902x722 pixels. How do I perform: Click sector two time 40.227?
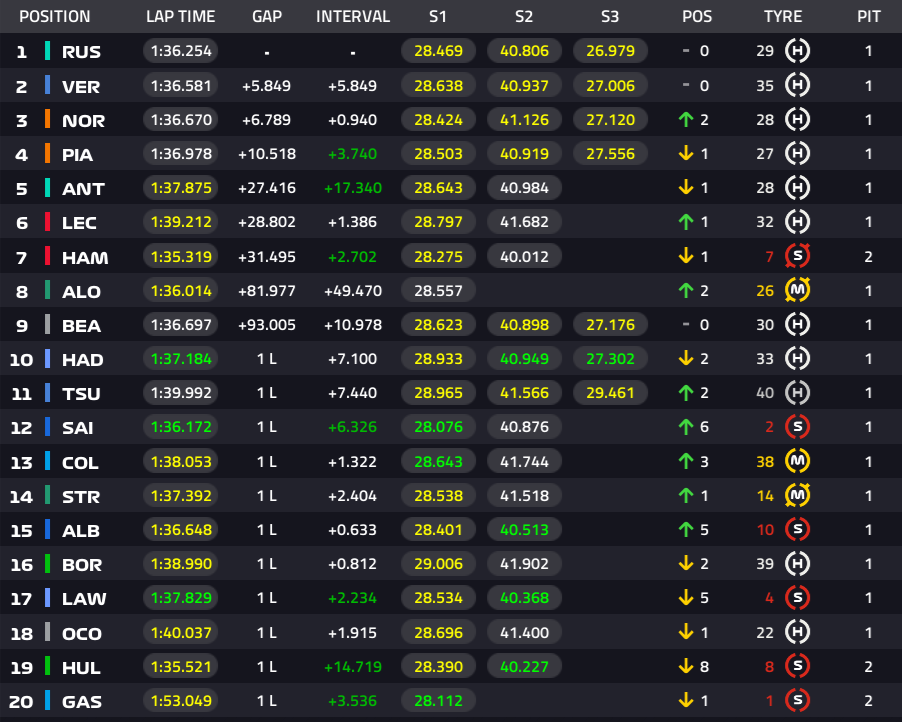[x=524, y=666]
